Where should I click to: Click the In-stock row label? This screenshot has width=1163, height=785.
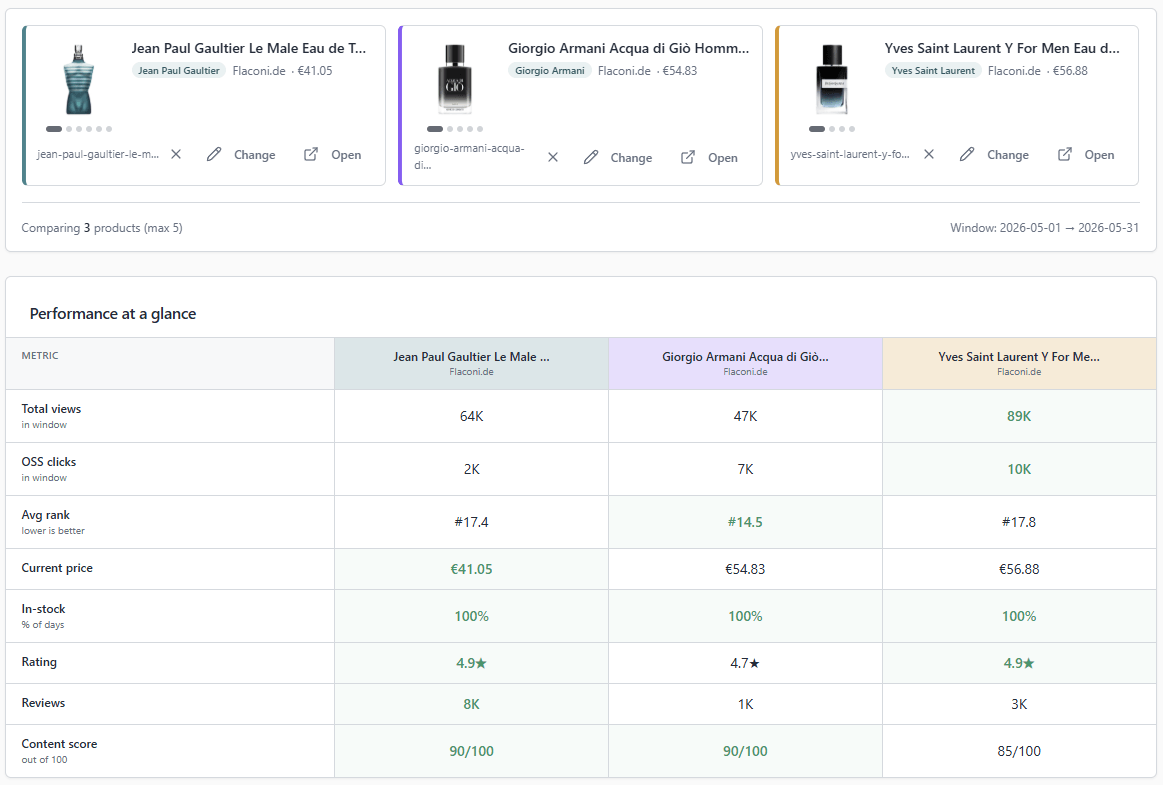coord(43,608)
